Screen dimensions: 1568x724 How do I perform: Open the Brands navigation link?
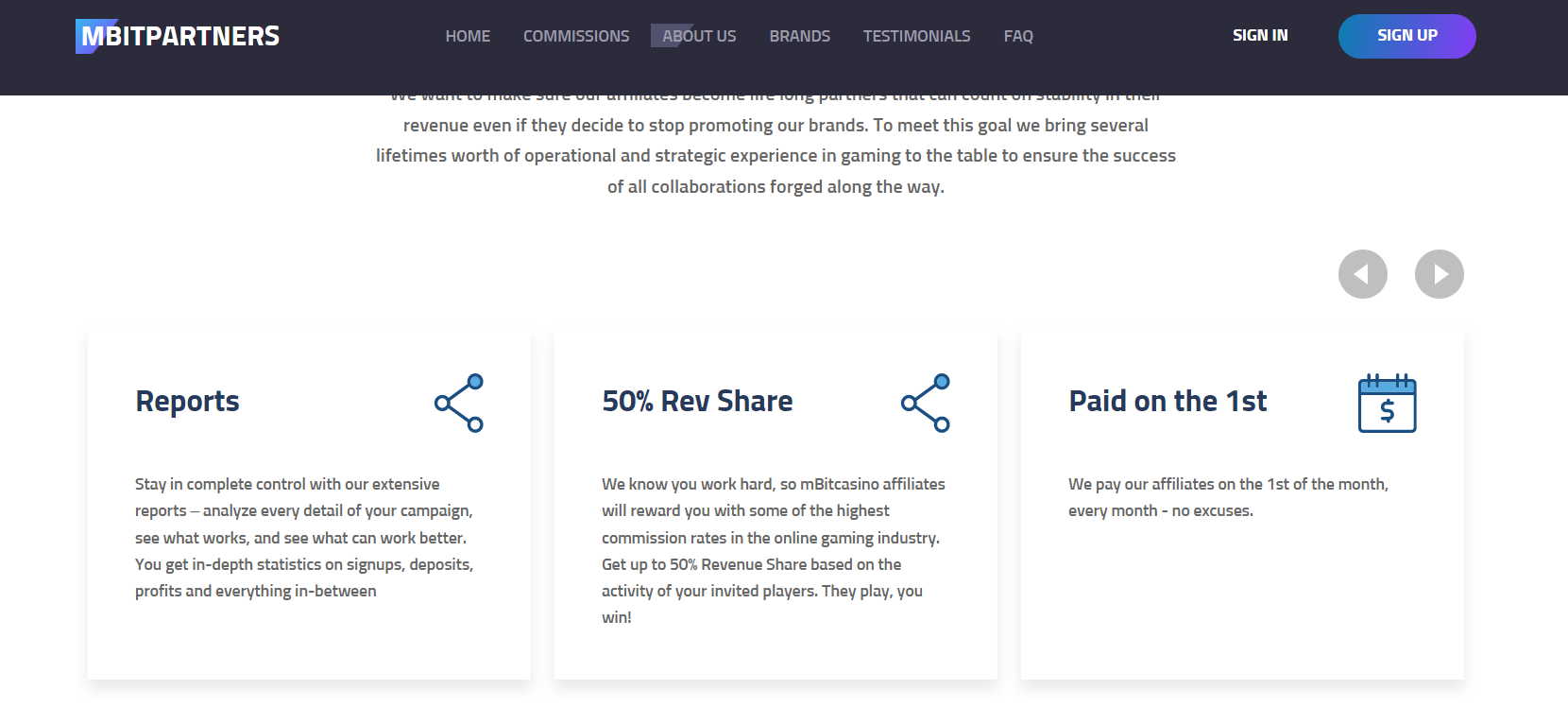pos(799,36)
